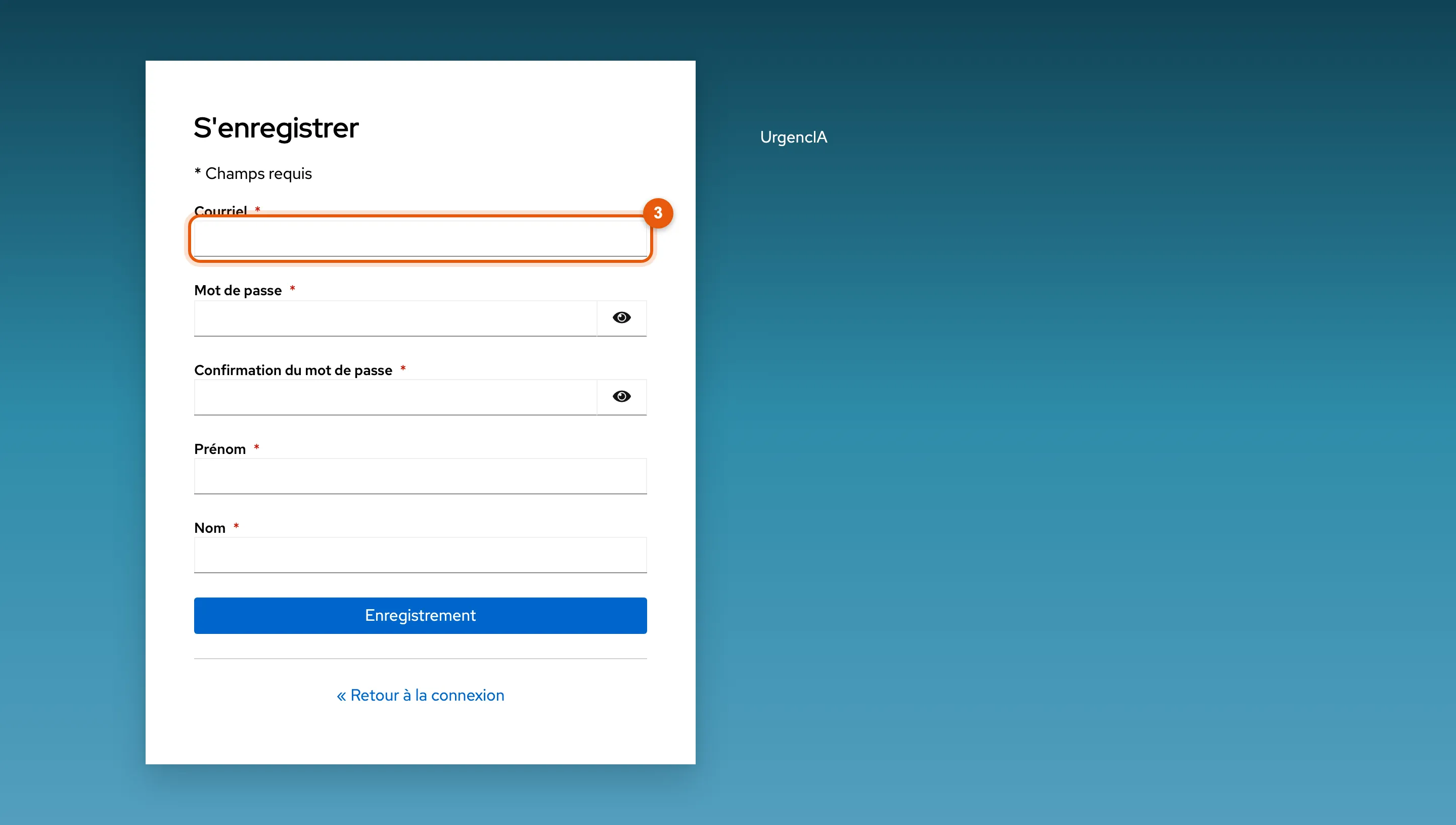
Task: Click into the Mot de passe field
Action: point(395,318)
